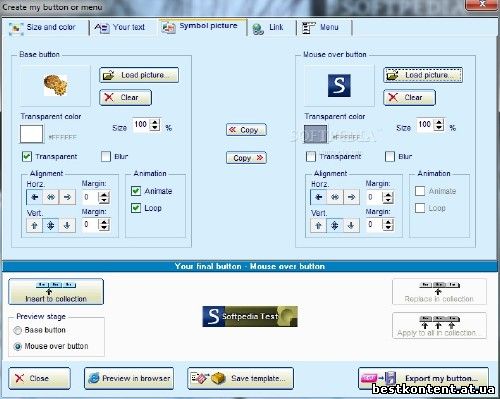
Task: Copy settings left to Base button
Action: pyautogui.click(x=246, y=130)
